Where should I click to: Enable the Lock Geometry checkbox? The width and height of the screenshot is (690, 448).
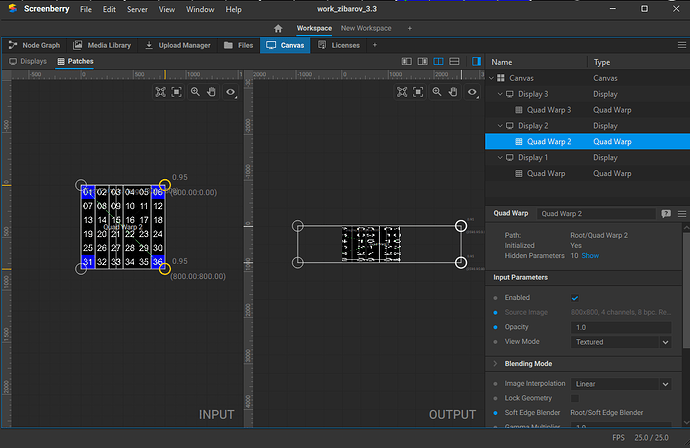pyautogui.click(x=574, y=398)
